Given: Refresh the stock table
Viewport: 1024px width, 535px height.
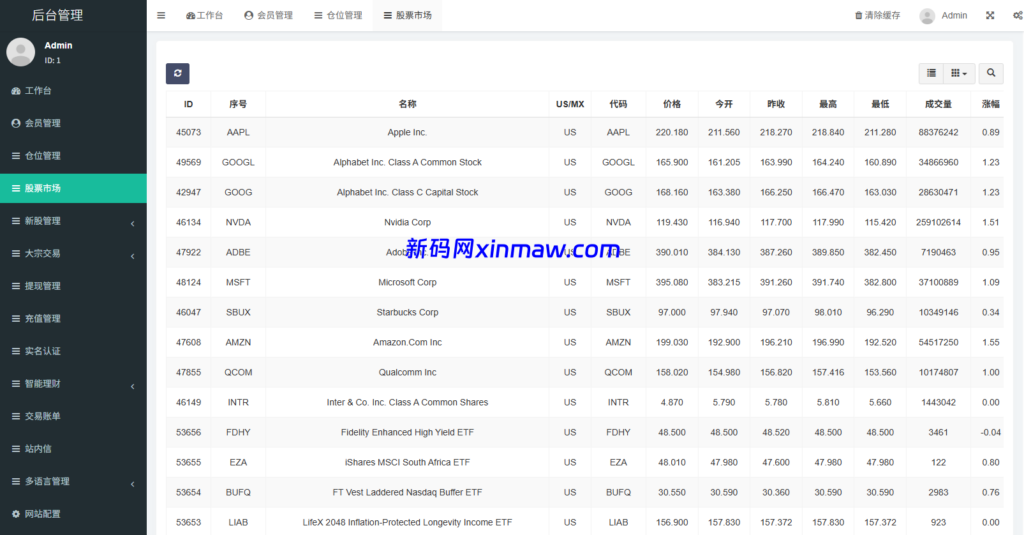Looking at the screenshot, I should 178,73.
